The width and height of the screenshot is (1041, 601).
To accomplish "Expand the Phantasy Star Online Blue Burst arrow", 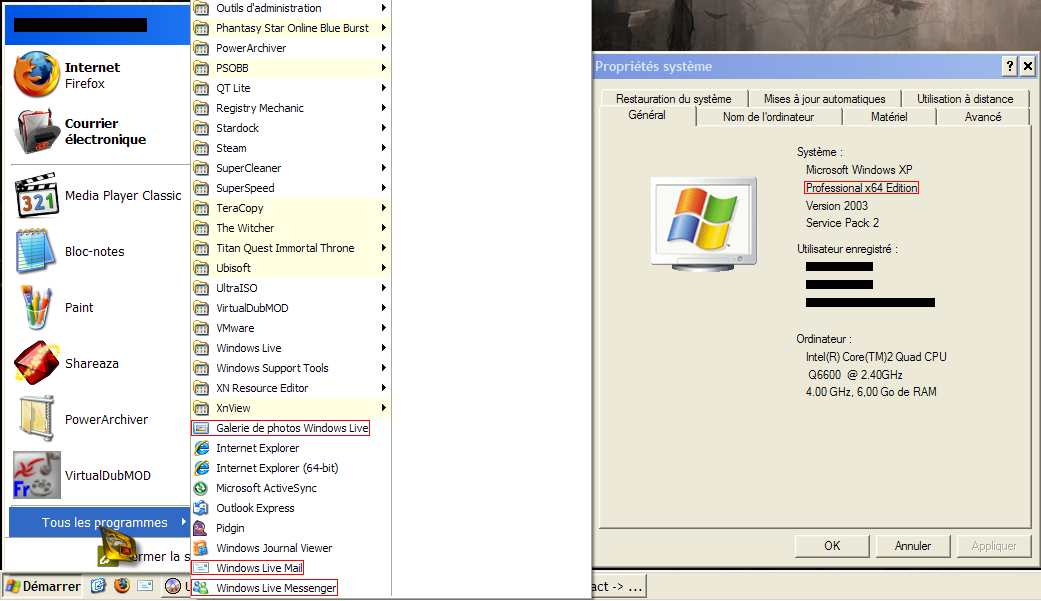I will 384,28.
